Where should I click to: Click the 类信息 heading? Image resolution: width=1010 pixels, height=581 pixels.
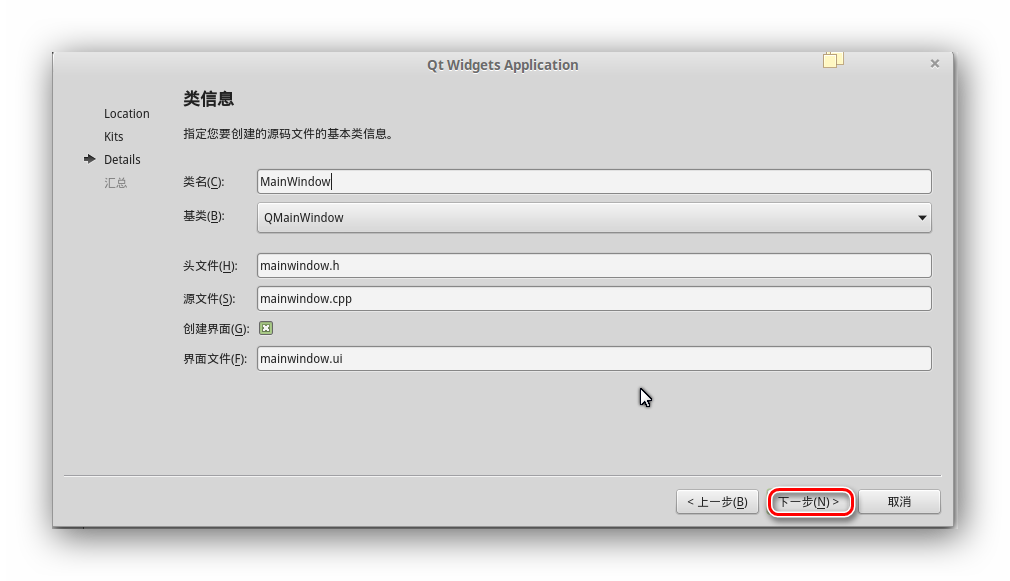click(x=208, y=99)
